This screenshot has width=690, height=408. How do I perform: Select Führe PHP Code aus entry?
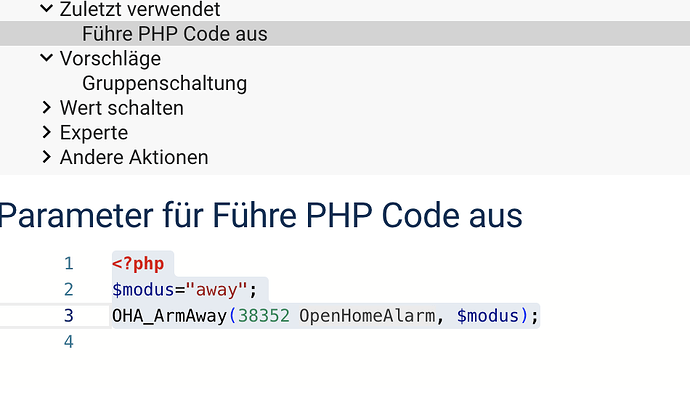(345, 34)
